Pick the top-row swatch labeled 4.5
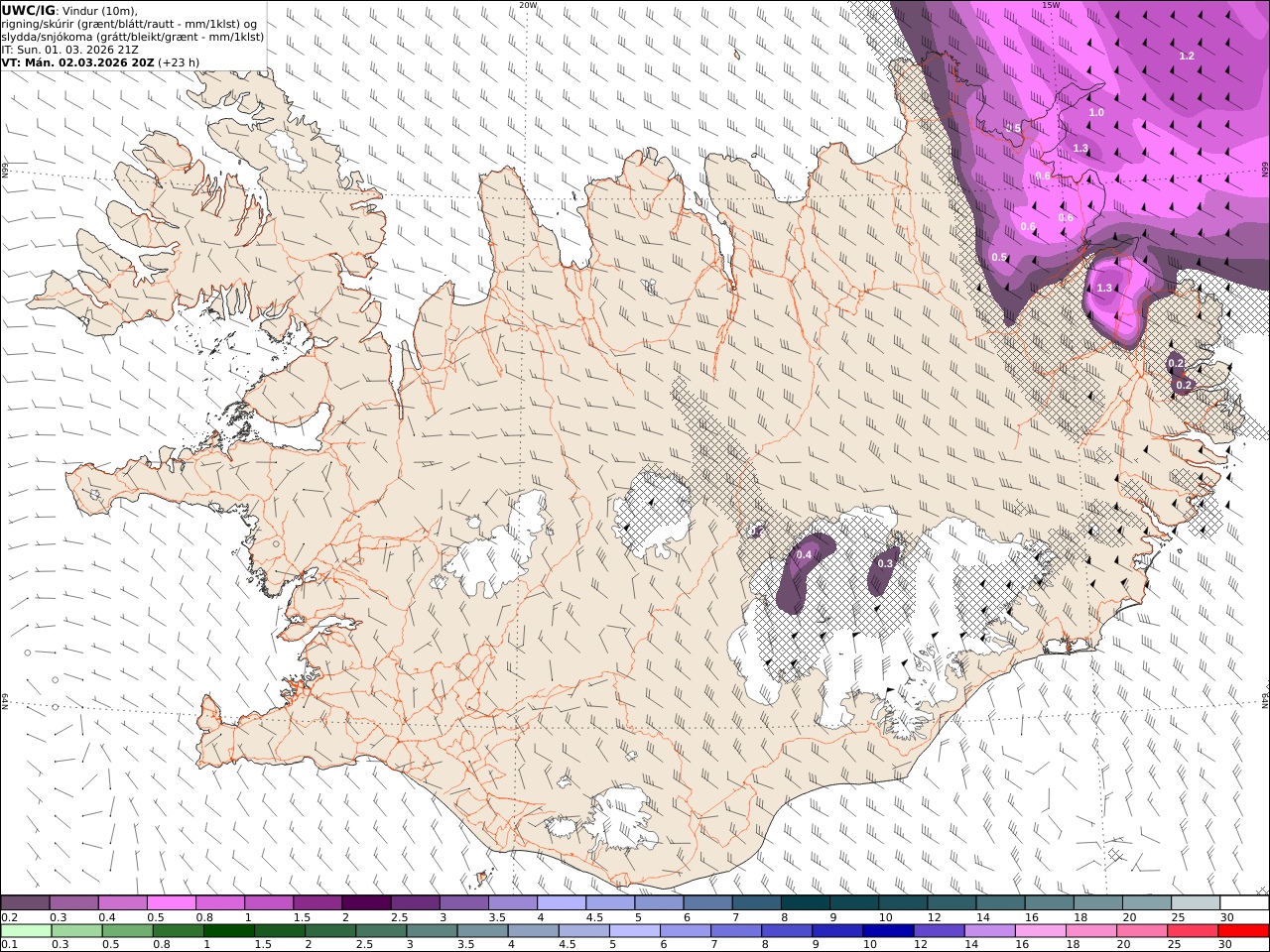The width and height of the screenshot is (1270, 952). click(x=609, y=903)
